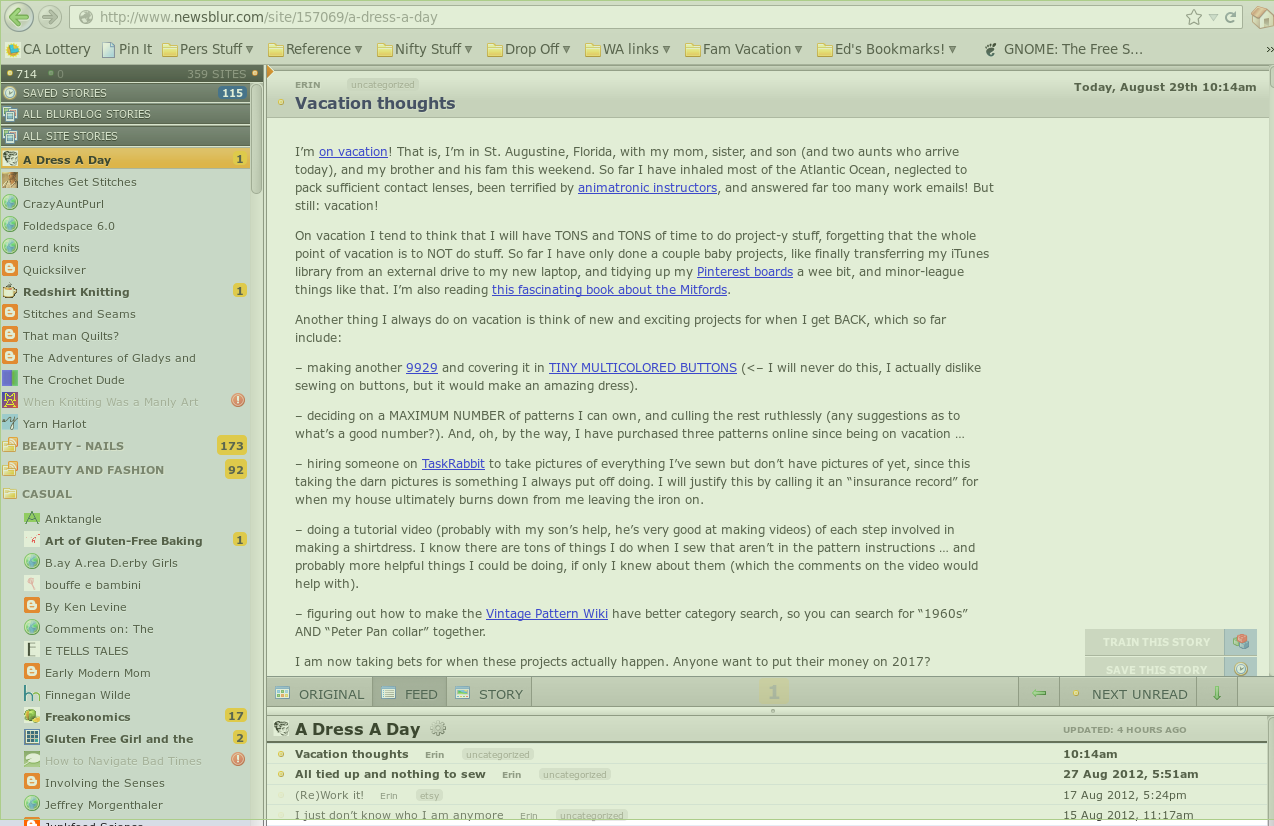
Task: Switch to the Story view tab
Action: point(489,693)
